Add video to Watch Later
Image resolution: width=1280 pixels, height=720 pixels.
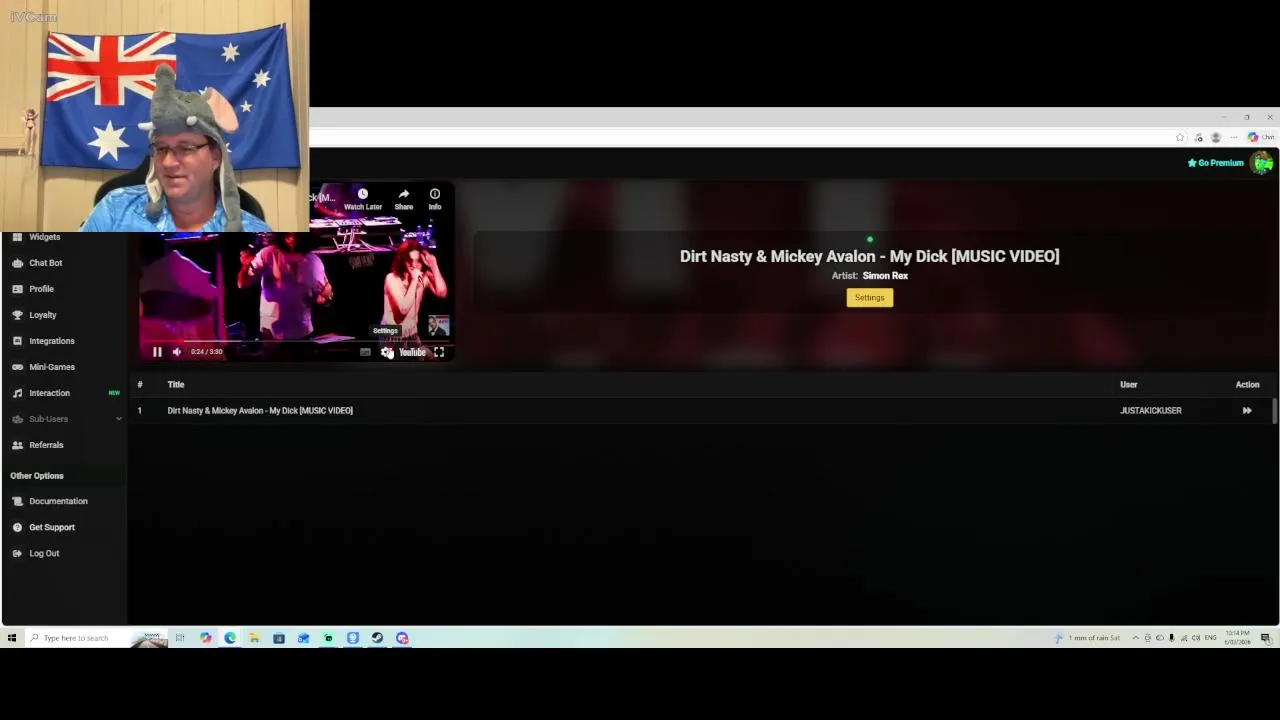tap(363, 199)
